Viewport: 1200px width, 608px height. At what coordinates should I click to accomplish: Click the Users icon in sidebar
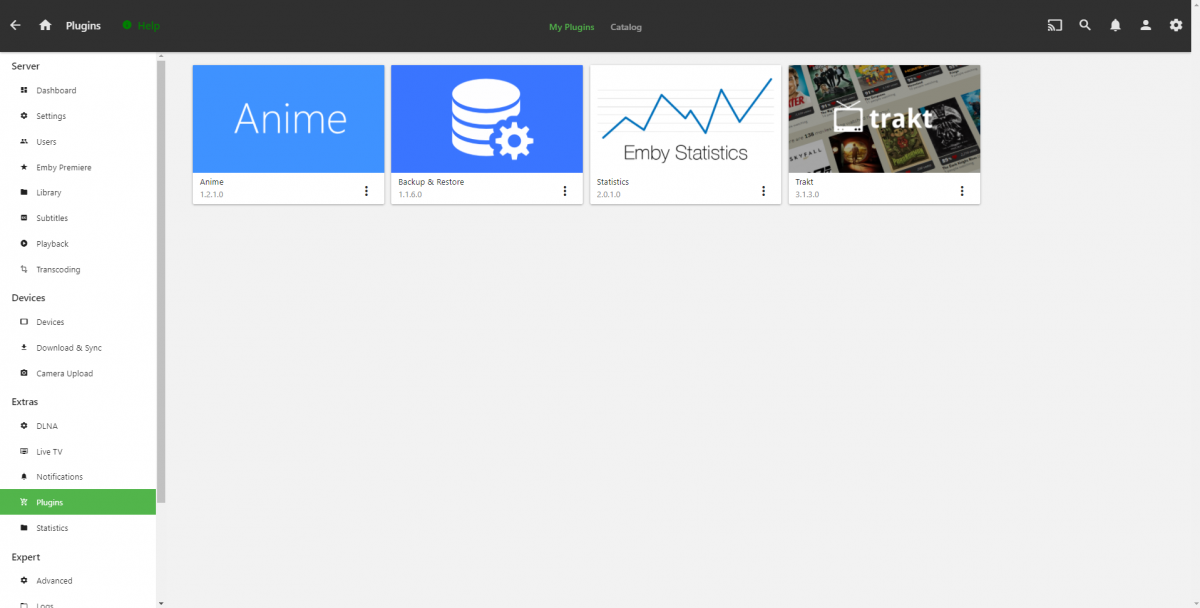tap(24, 142)
